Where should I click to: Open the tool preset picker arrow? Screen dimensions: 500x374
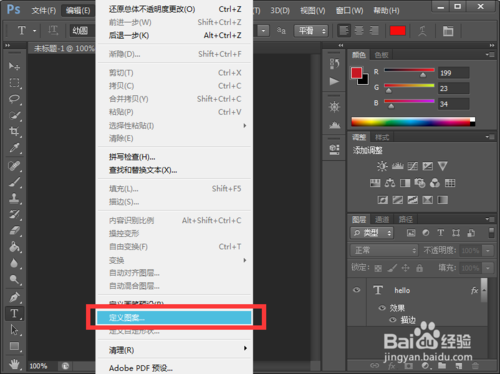point(35,31)
